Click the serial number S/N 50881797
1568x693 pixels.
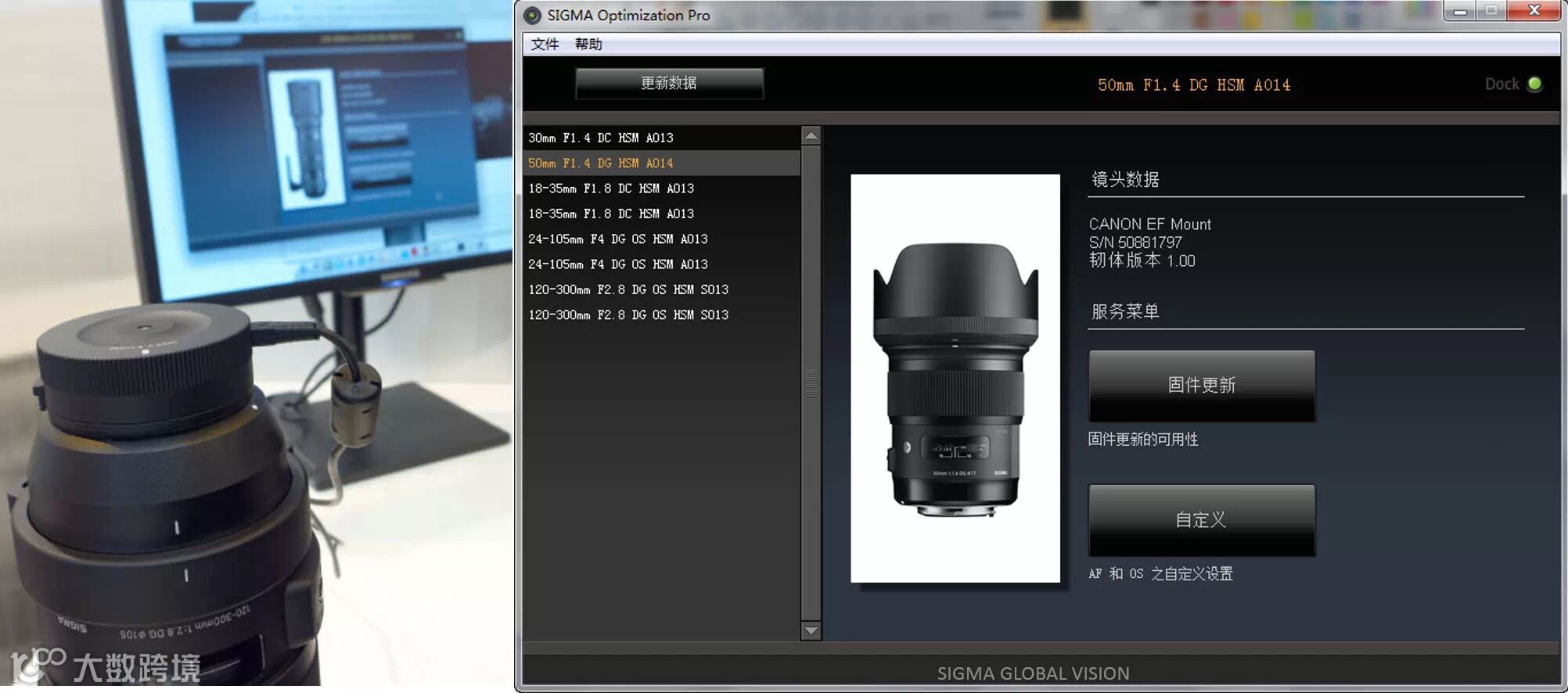coord(1135,242)
